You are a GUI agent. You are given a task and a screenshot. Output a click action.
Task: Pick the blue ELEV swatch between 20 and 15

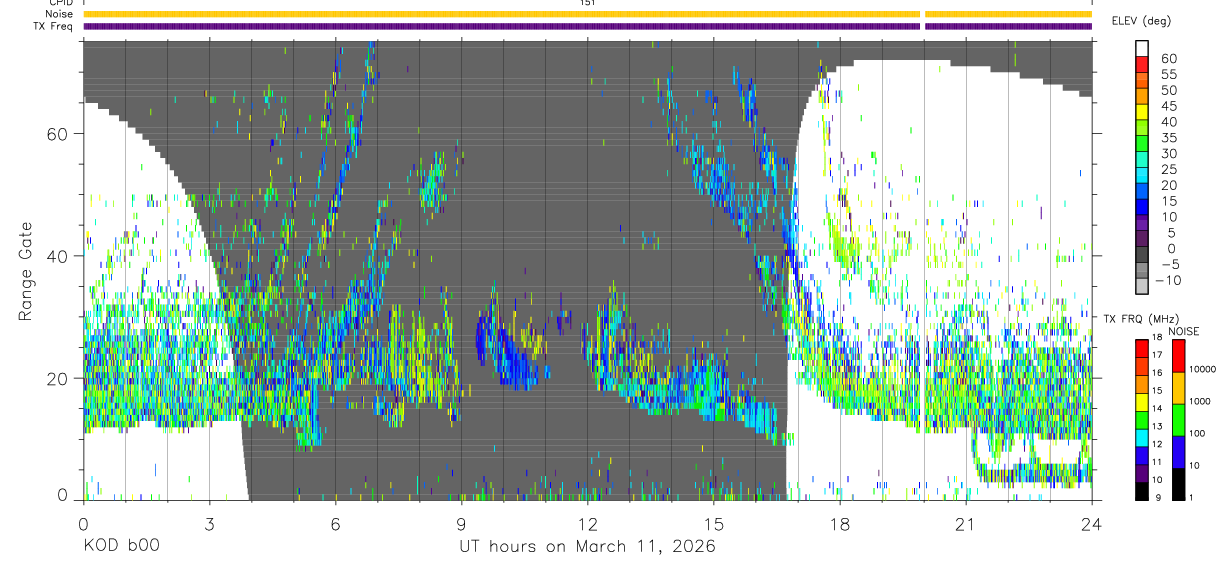coord(1142,193)
